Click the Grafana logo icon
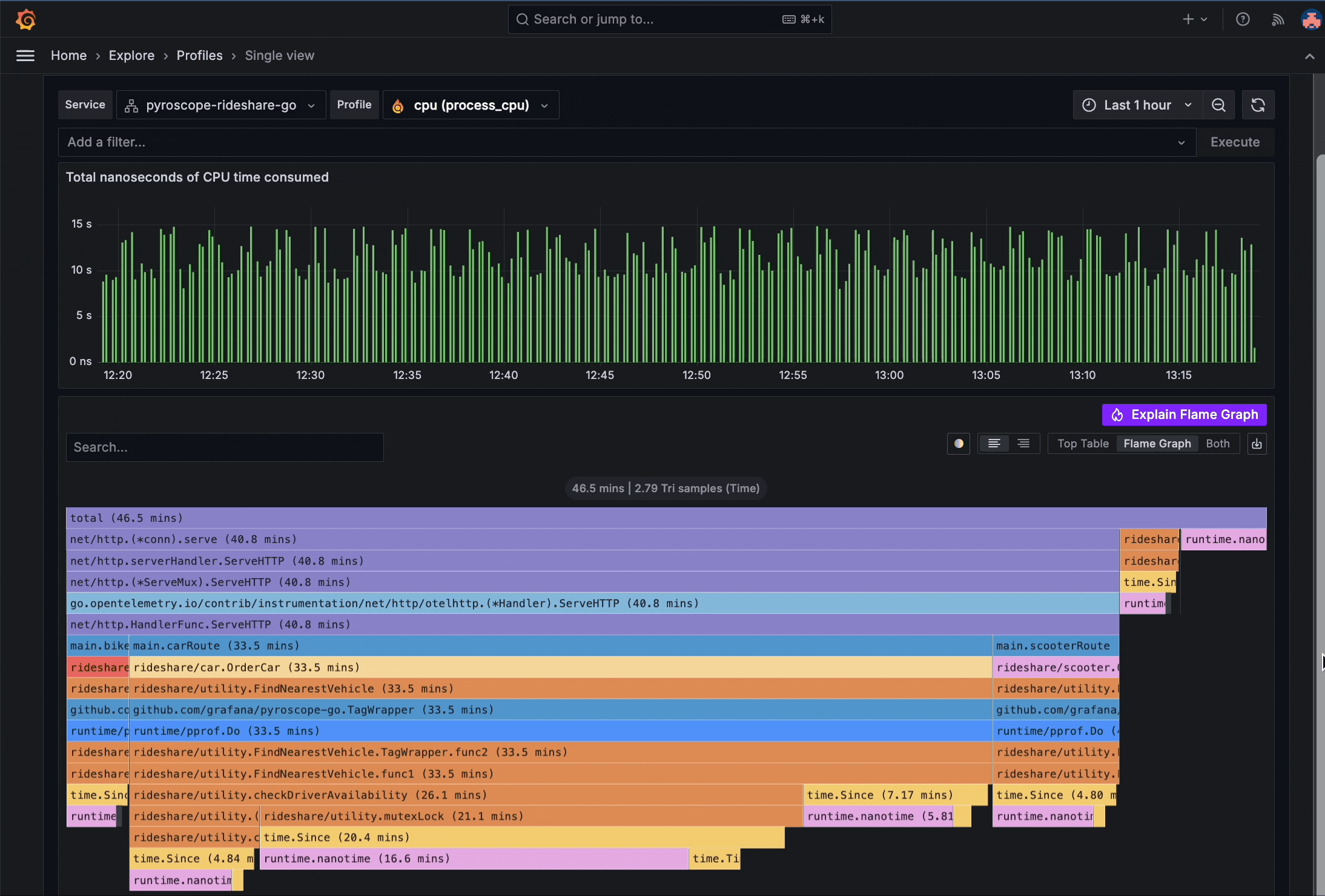This screenshot has width=1325, height=896. (27, 19)
